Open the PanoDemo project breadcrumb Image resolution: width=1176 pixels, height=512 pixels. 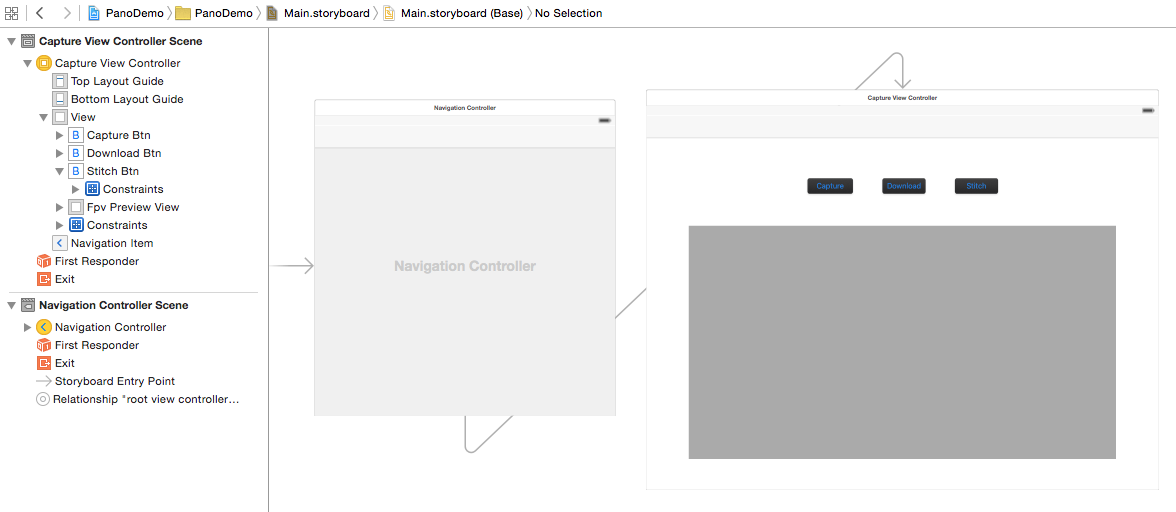click(125, 13)
